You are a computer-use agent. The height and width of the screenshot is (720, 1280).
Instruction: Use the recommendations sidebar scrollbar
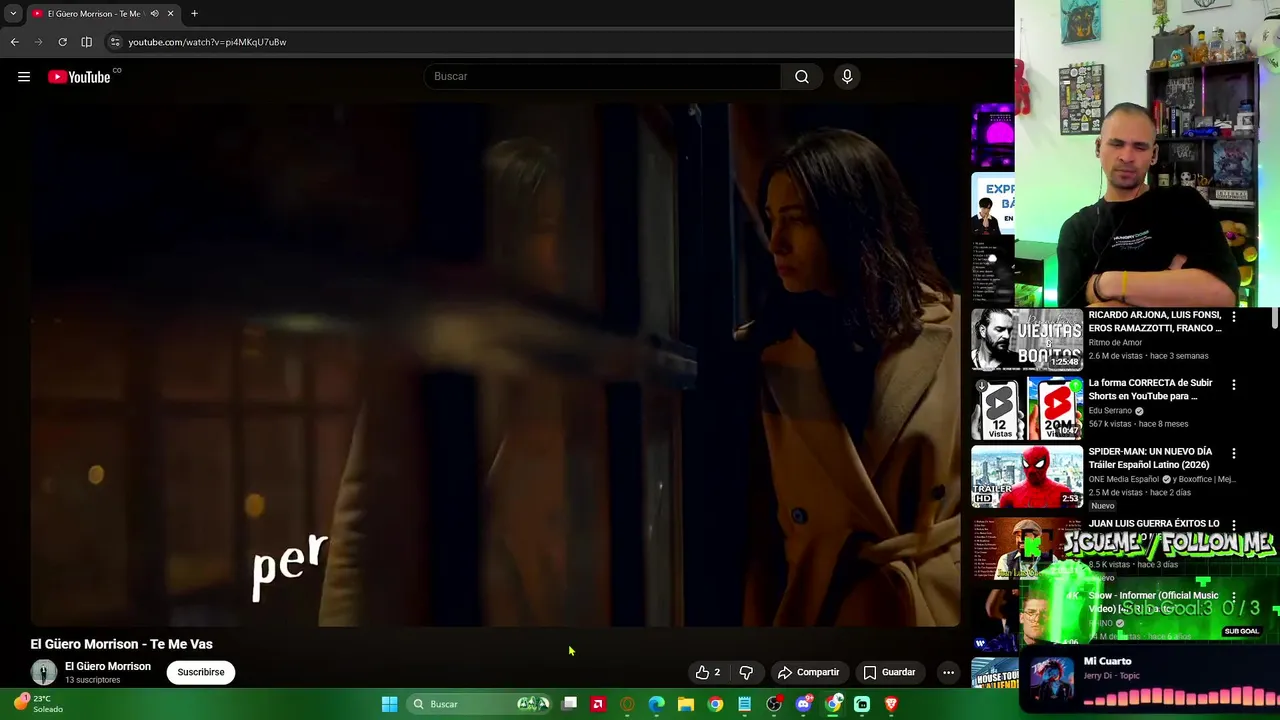(1275, 318)
